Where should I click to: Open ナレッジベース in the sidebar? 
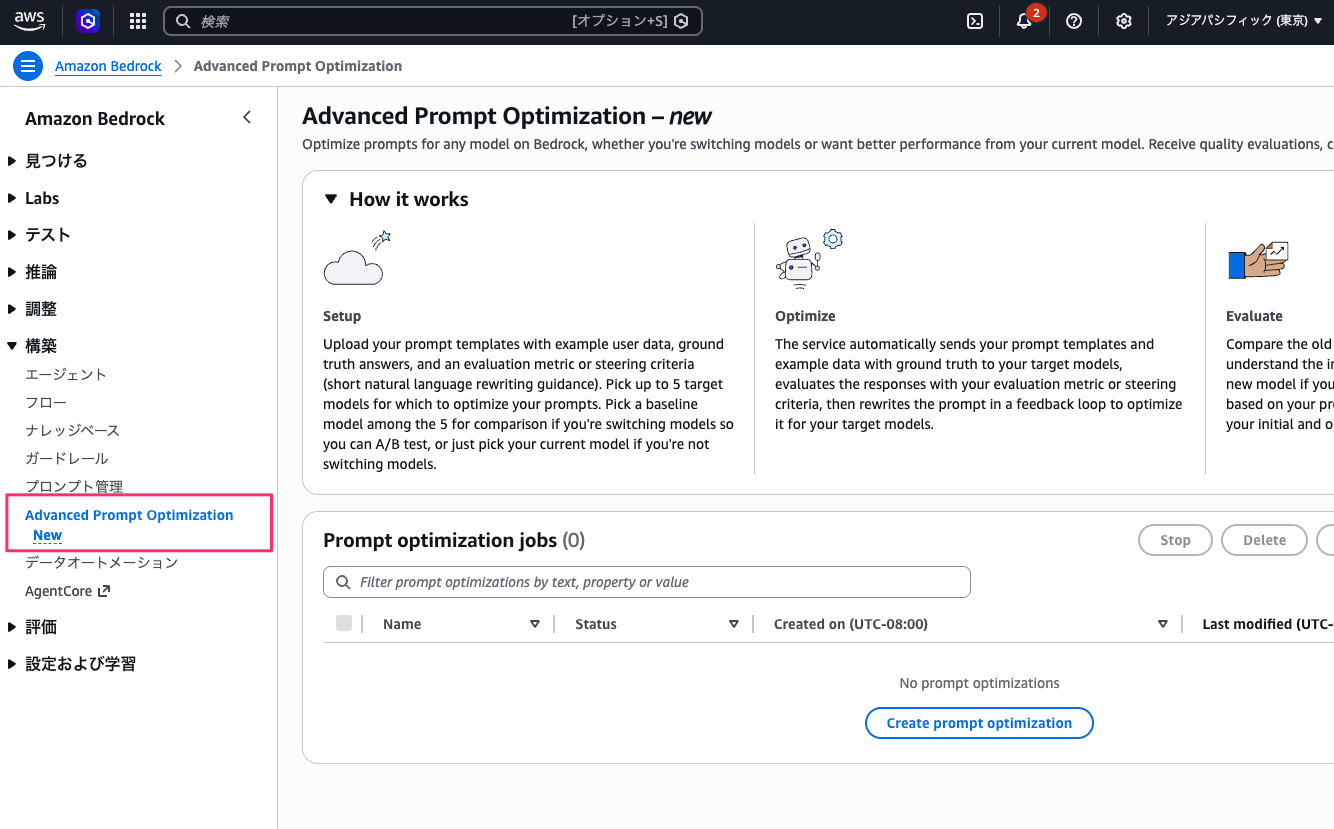(72, 430)
